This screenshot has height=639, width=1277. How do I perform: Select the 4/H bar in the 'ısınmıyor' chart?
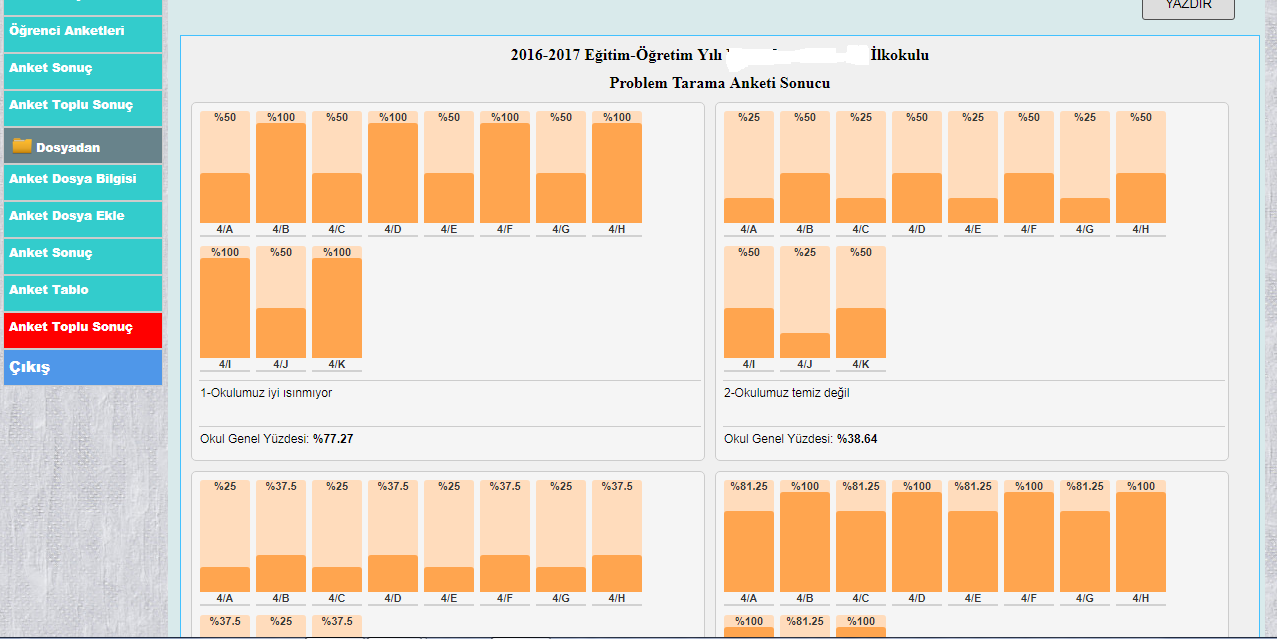pos(617,172)
